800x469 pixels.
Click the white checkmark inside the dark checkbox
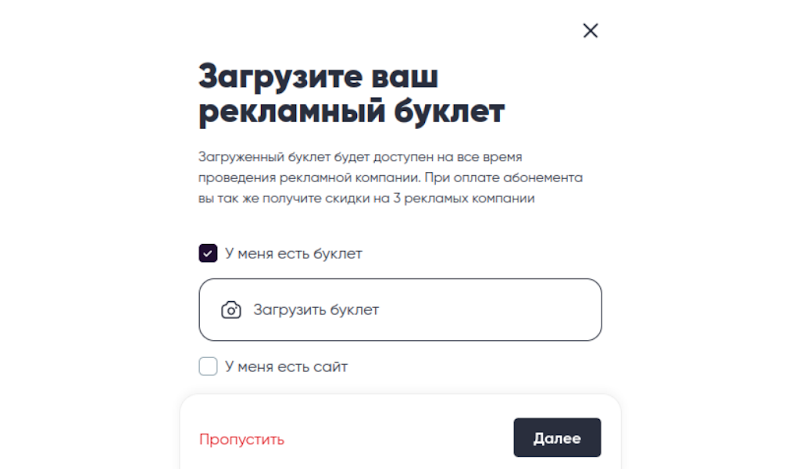tap(208, 253)
